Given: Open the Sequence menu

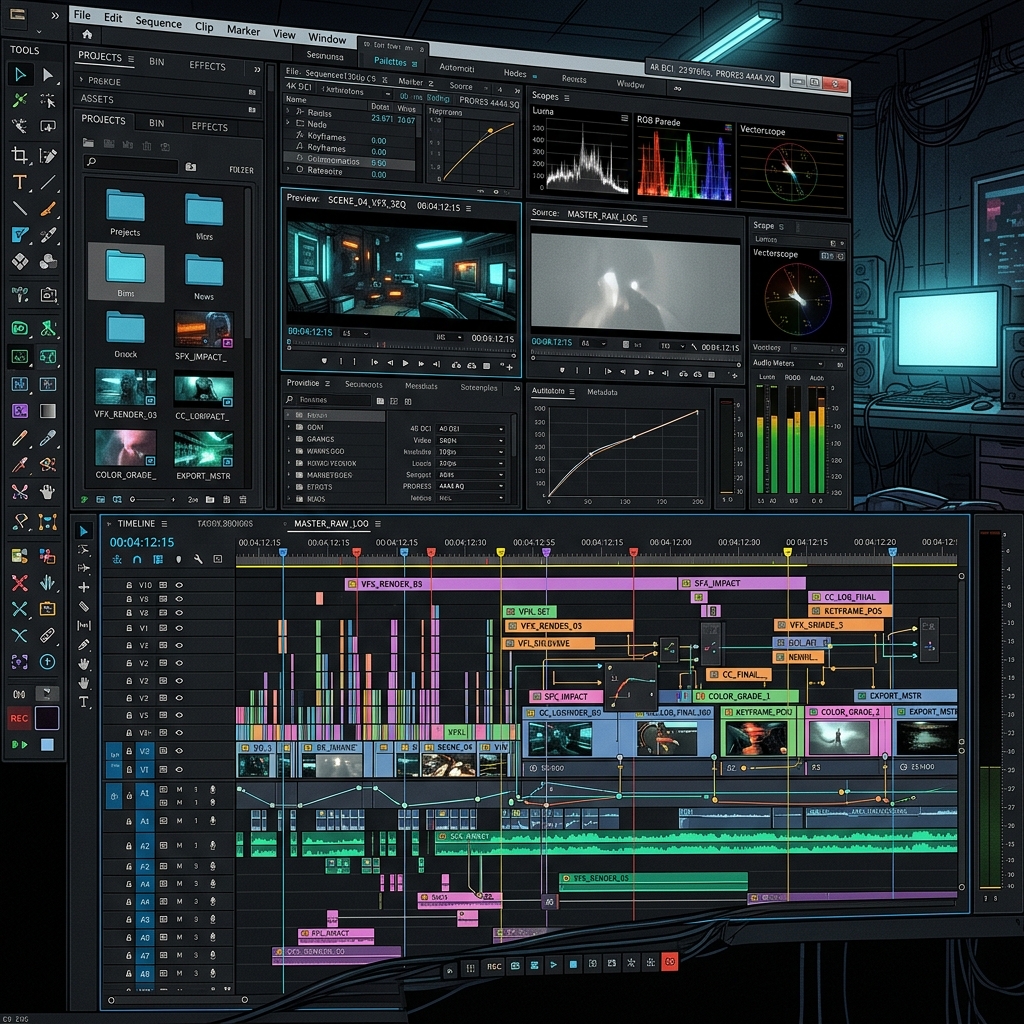Looking at the screenshot, I should coord(159,22).
